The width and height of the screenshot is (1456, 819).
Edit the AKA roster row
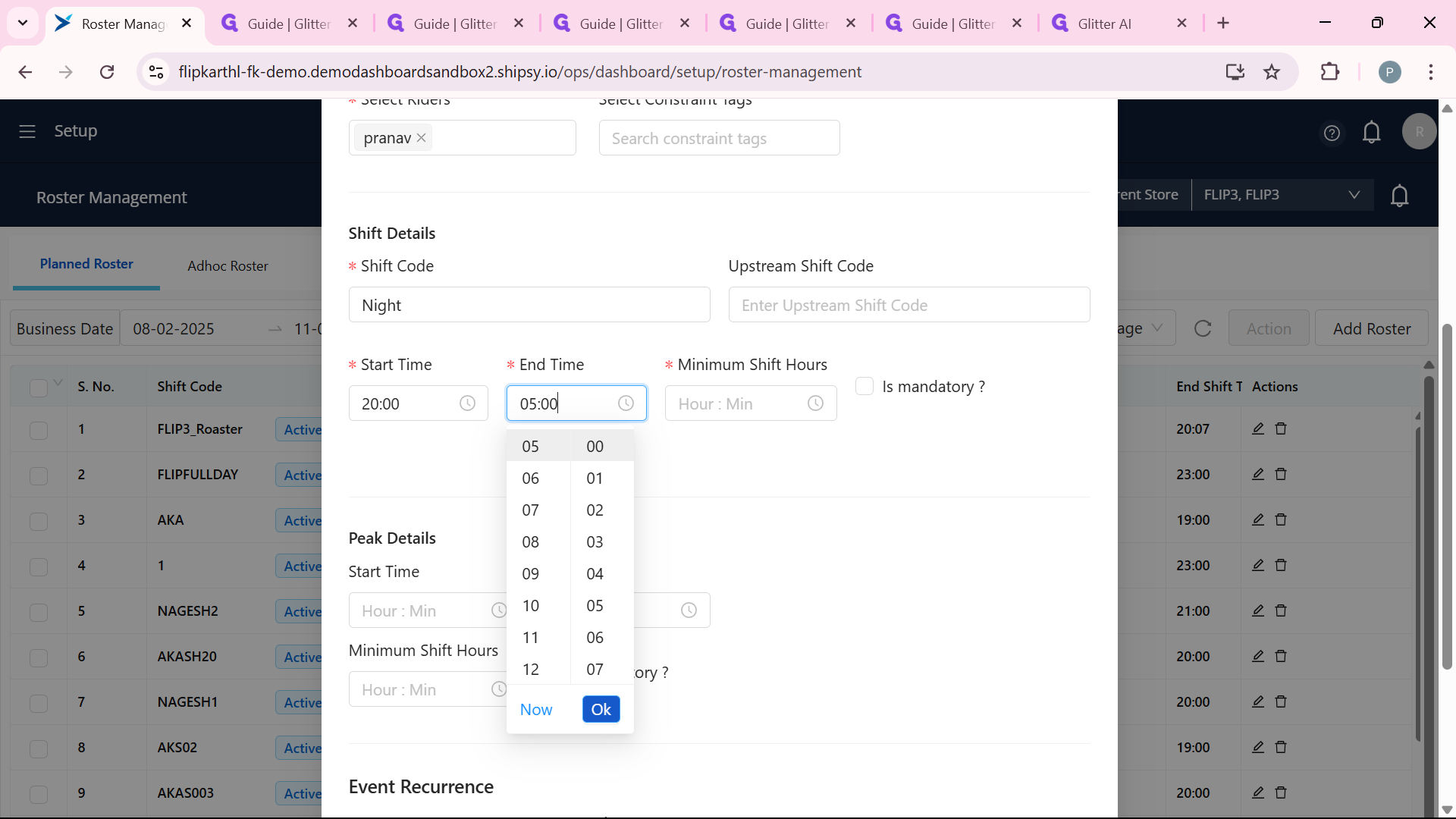click(1258, 519)
